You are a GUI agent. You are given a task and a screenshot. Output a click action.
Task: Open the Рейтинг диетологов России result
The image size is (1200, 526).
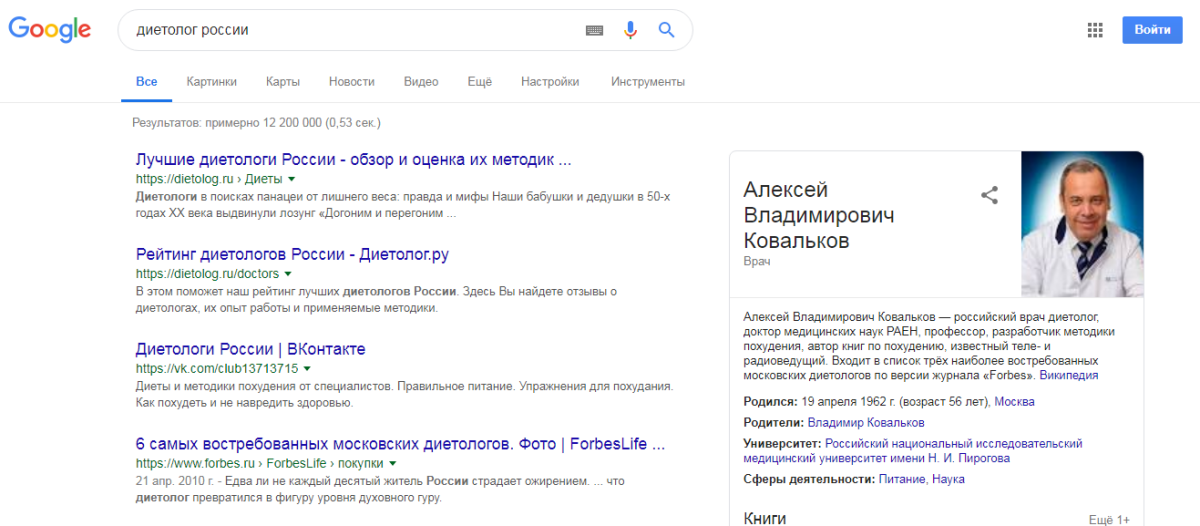pyautogui.click(x=292, y=254)
